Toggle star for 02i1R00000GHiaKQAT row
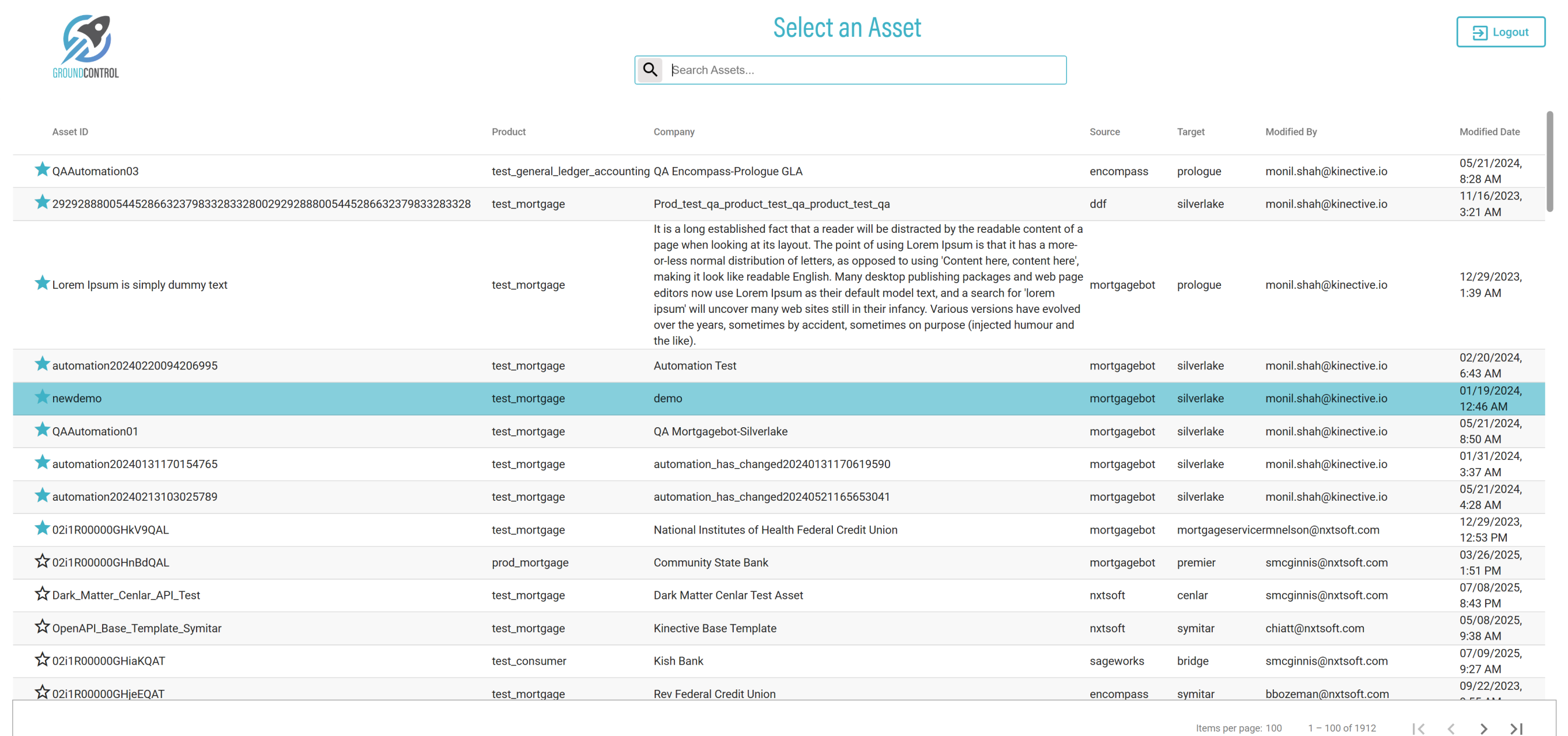Screen dimensions: 1568x736 point(42,659)
